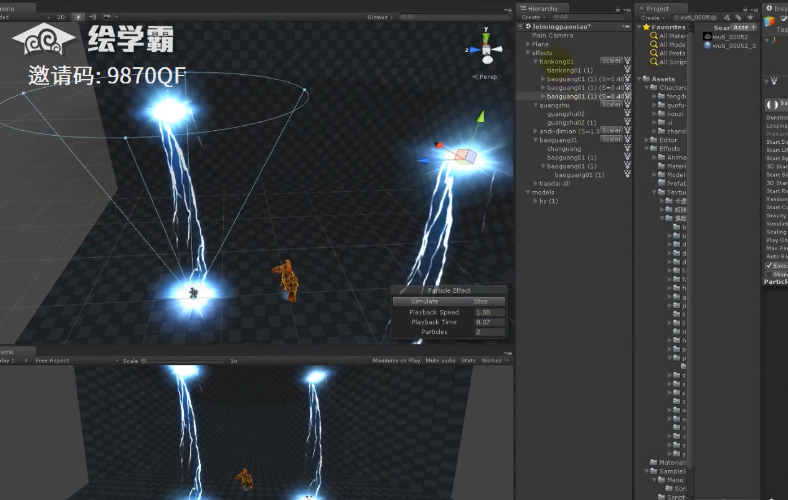The image size is (788, 500).
Task: Click the Scaler button on tiankong01 row
Action: 611,61
